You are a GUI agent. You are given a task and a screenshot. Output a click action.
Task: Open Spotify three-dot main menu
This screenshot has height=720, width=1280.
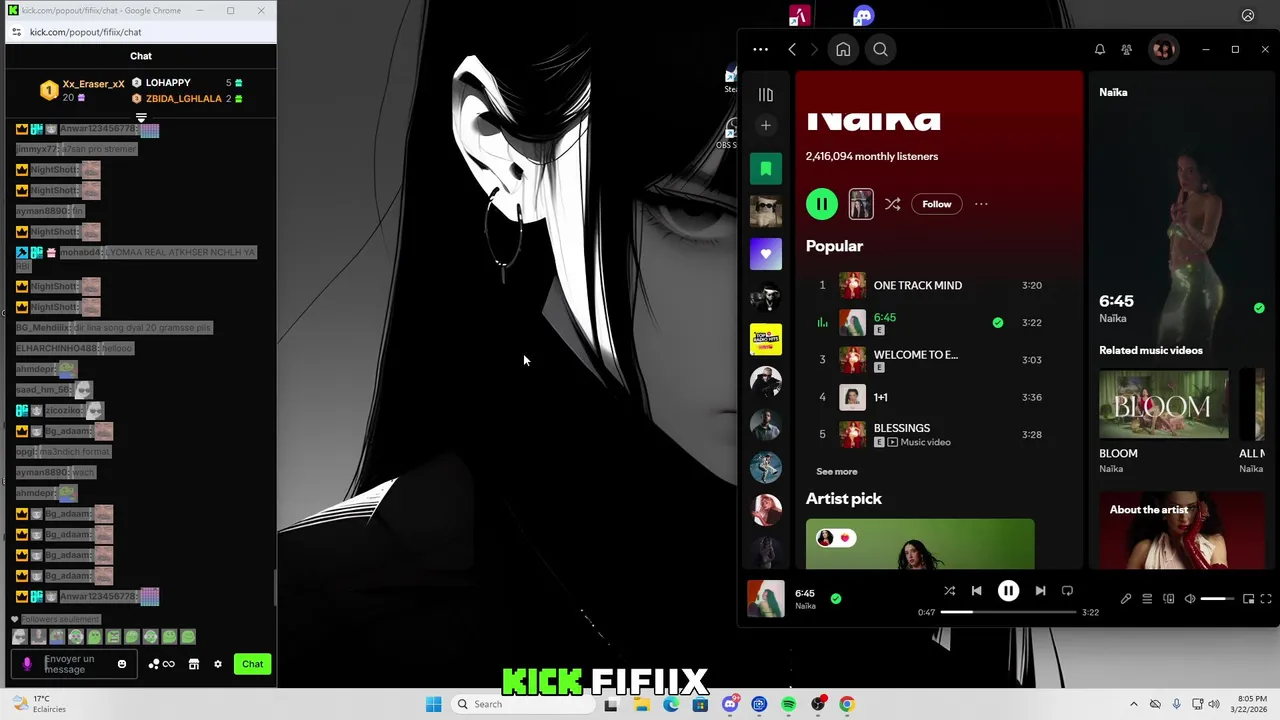761,49
